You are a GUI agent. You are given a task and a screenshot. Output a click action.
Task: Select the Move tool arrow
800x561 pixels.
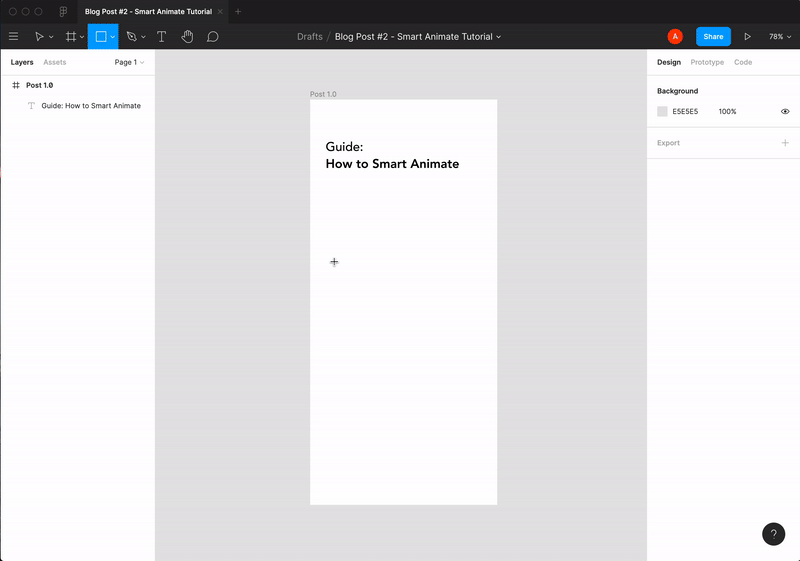[39, 36]
